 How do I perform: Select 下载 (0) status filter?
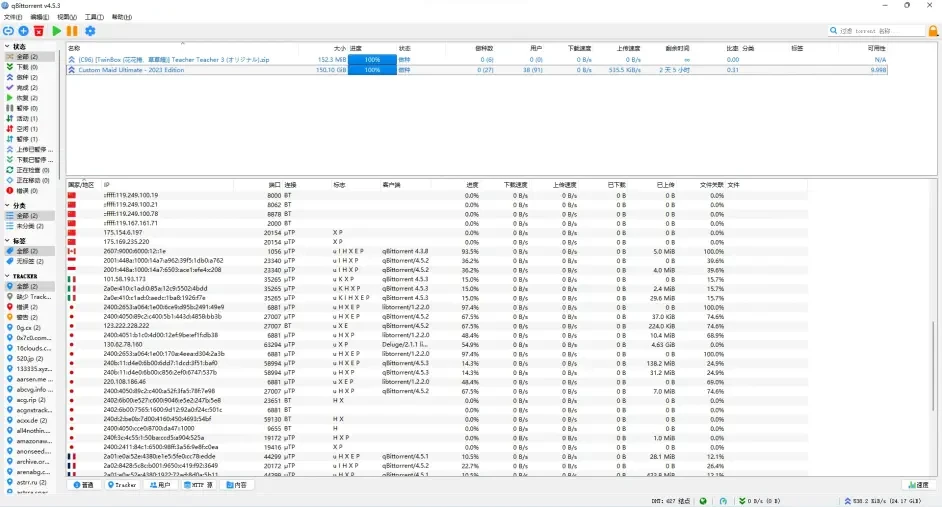[x=29, y=67]
